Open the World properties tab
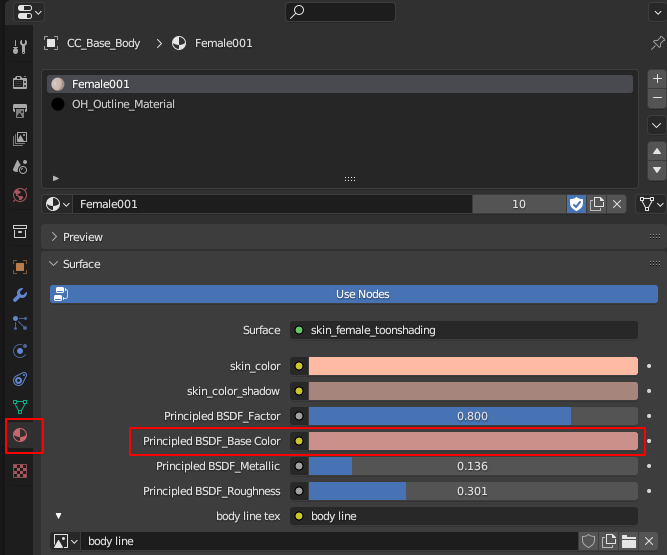This screenshot has width=667, height=555. click(20, 195)
